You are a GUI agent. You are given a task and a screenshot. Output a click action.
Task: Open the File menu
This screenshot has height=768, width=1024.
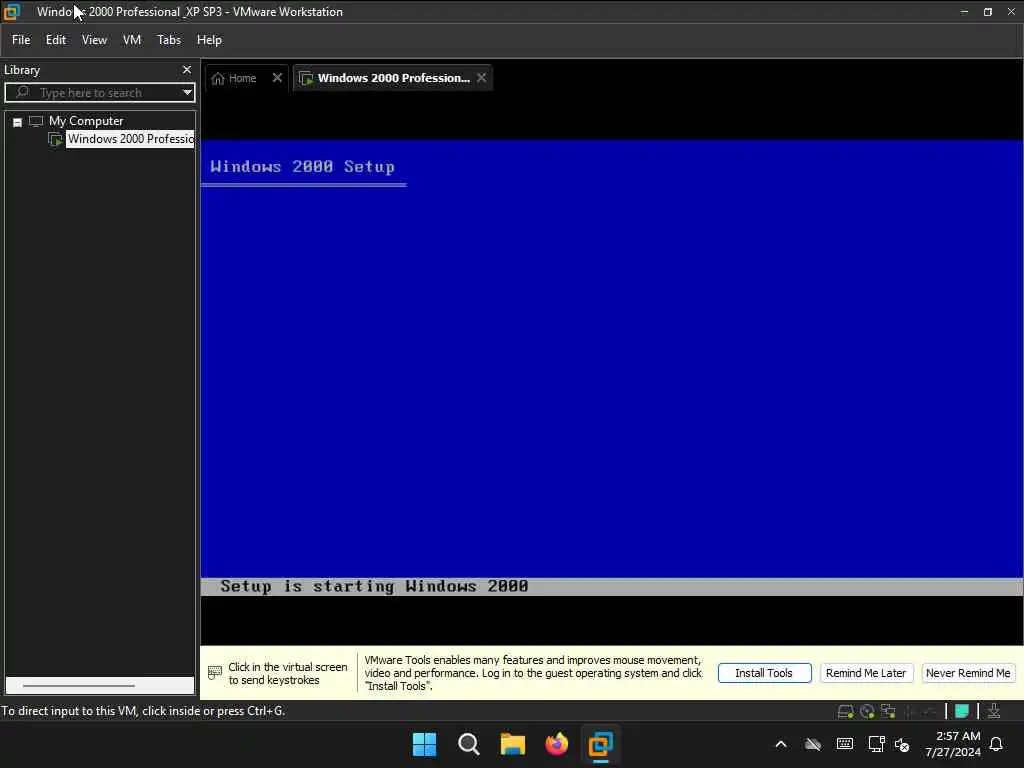[x=21, y=40]
